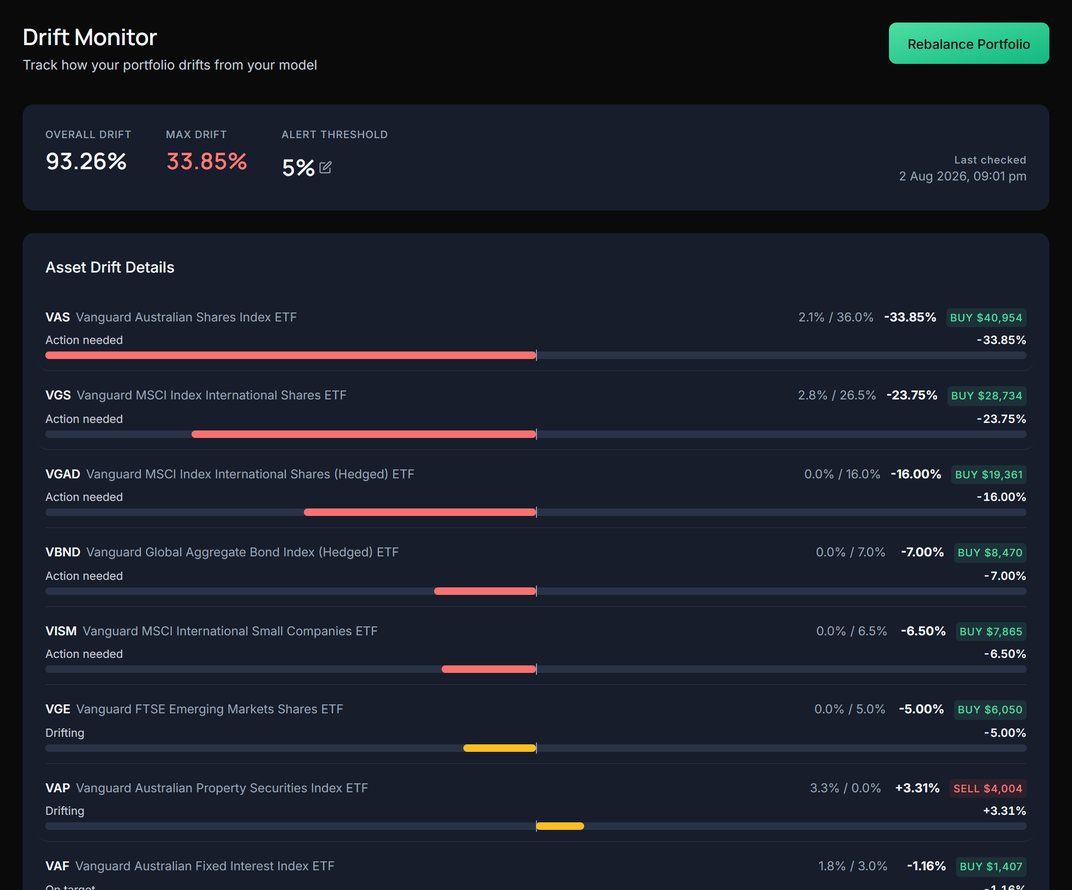Screen dimensions: 1072x890
Task: Click VAP allocation 3.3% / 0.0%
Action: tap(845, 788)
